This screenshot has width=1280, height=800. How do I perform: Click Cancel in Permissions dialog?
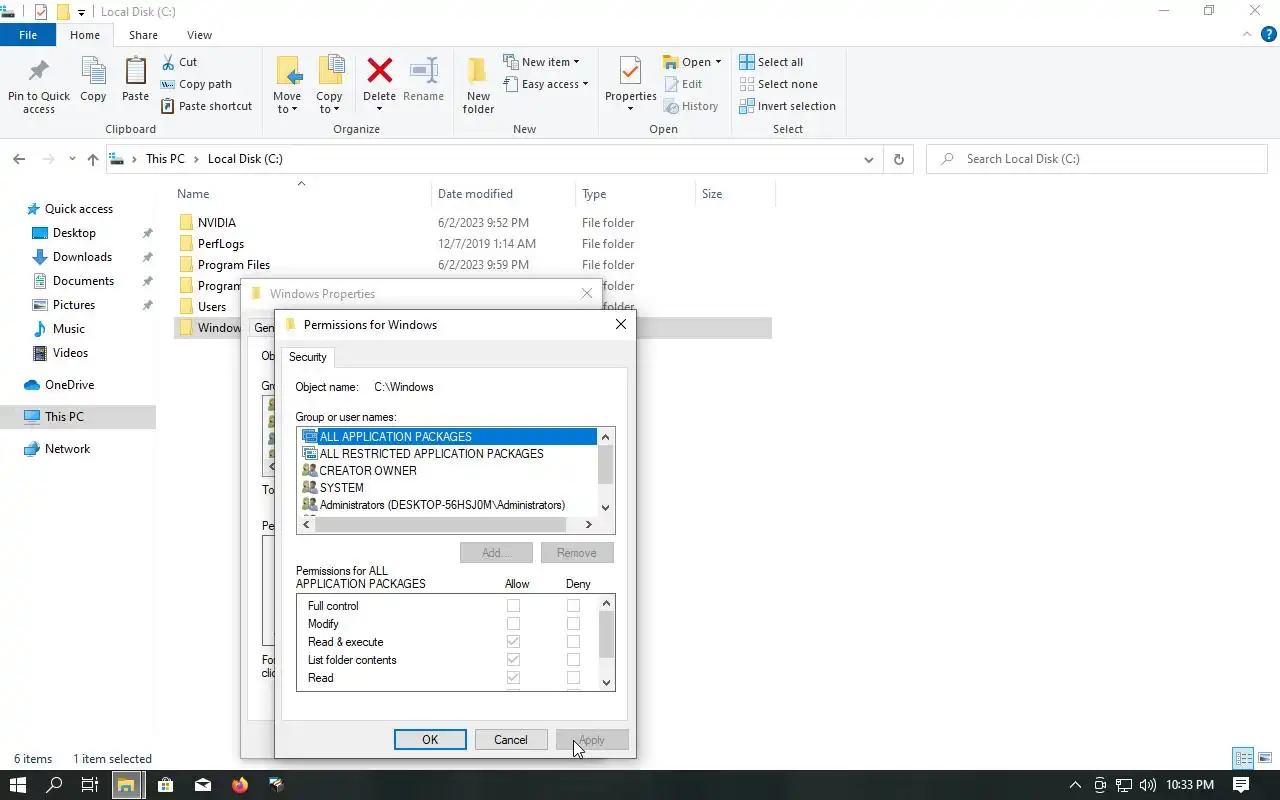click(510, 740)
